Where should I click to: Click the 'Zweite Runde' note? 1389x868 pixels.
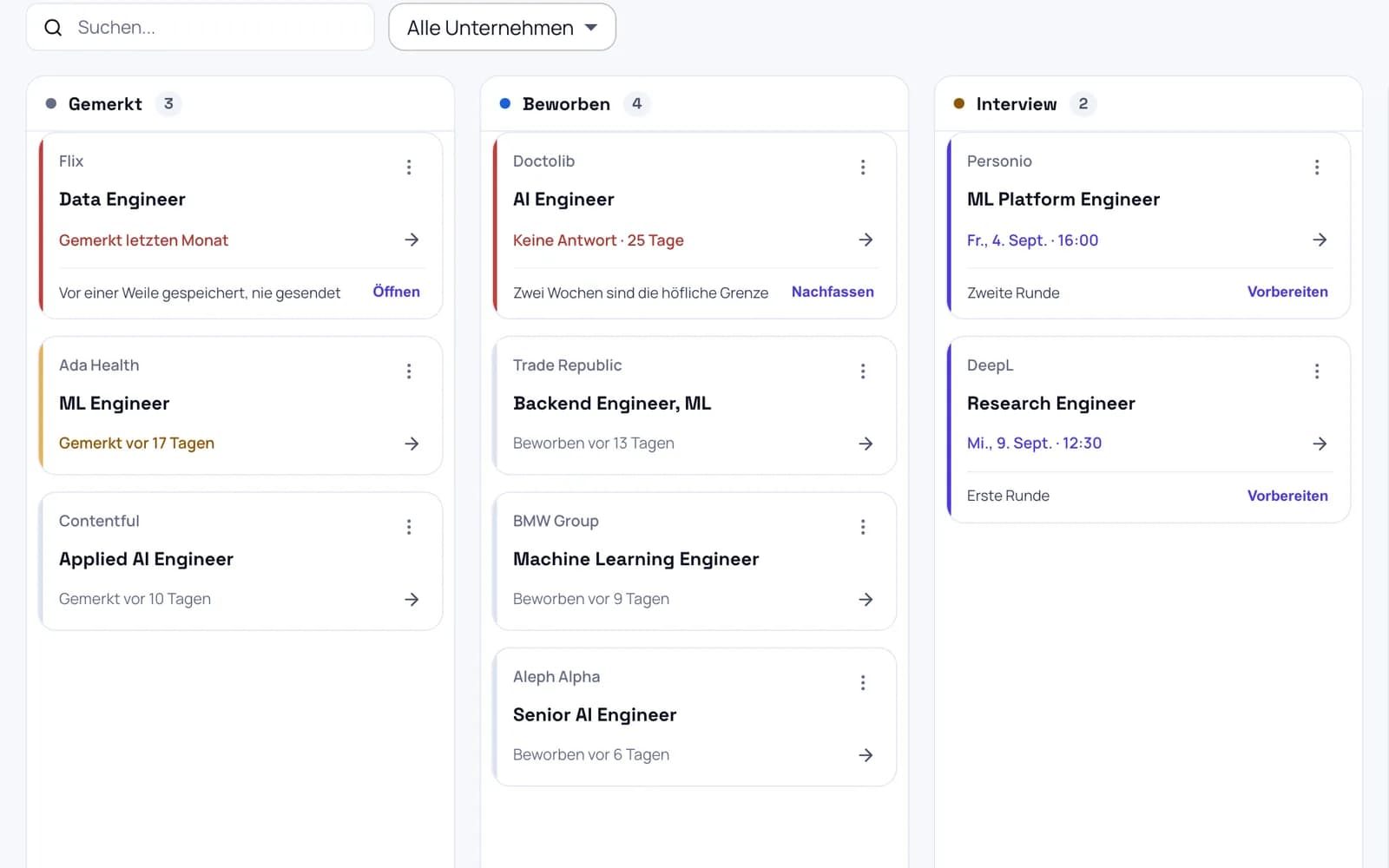(x=1013, y=293)
